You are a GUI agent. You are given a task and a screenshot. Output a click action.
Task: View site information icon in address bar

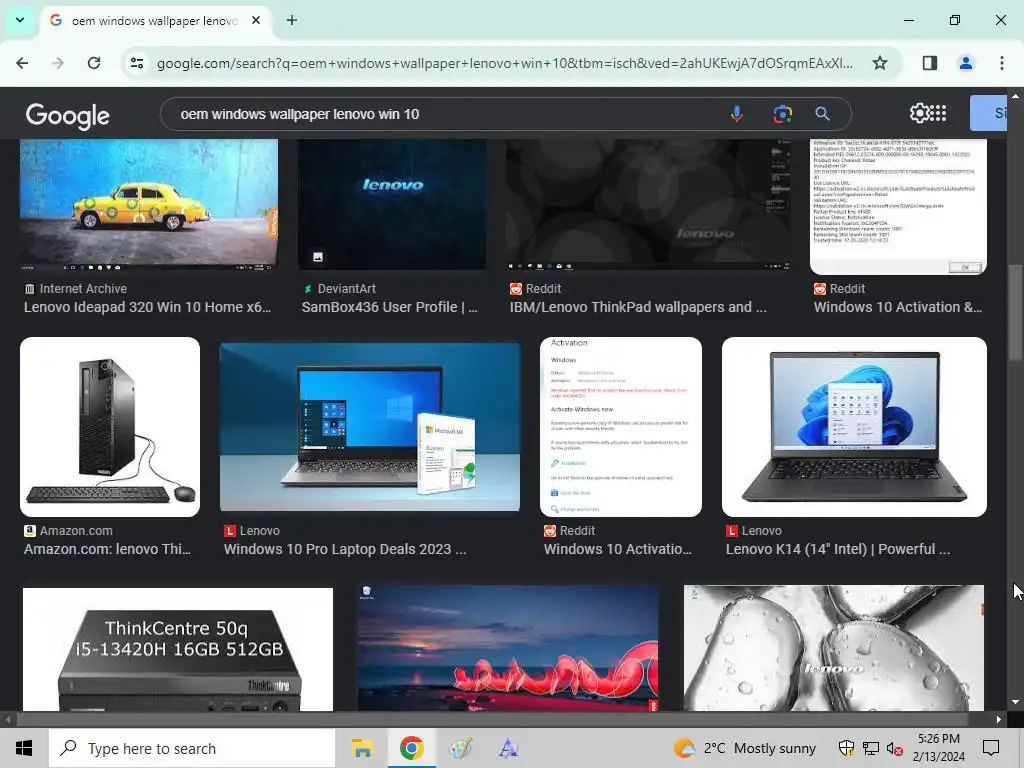137,63
